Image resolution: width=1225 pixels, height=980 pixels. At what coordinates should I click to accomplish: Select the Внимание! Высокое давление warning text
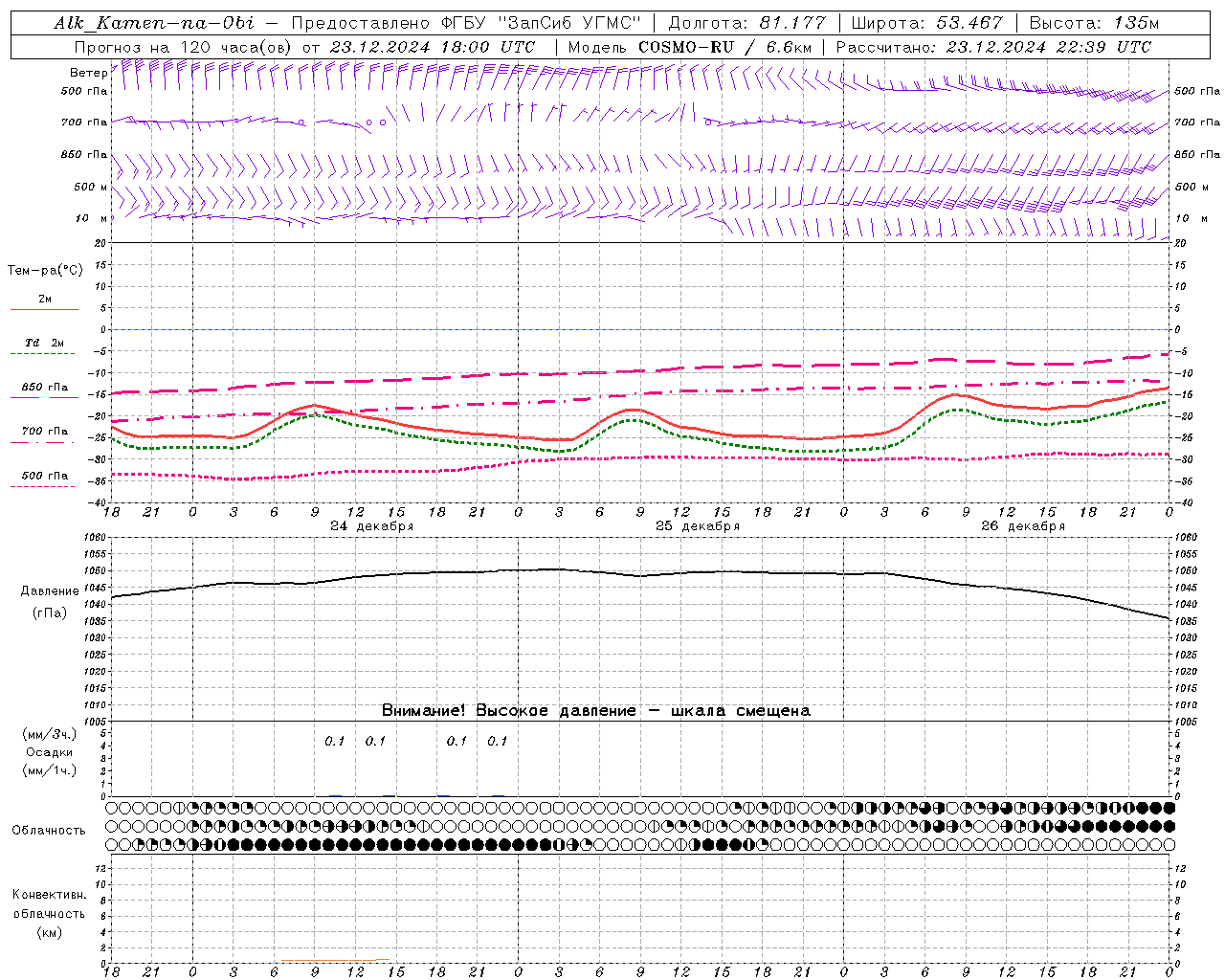(x=595, y=710)
